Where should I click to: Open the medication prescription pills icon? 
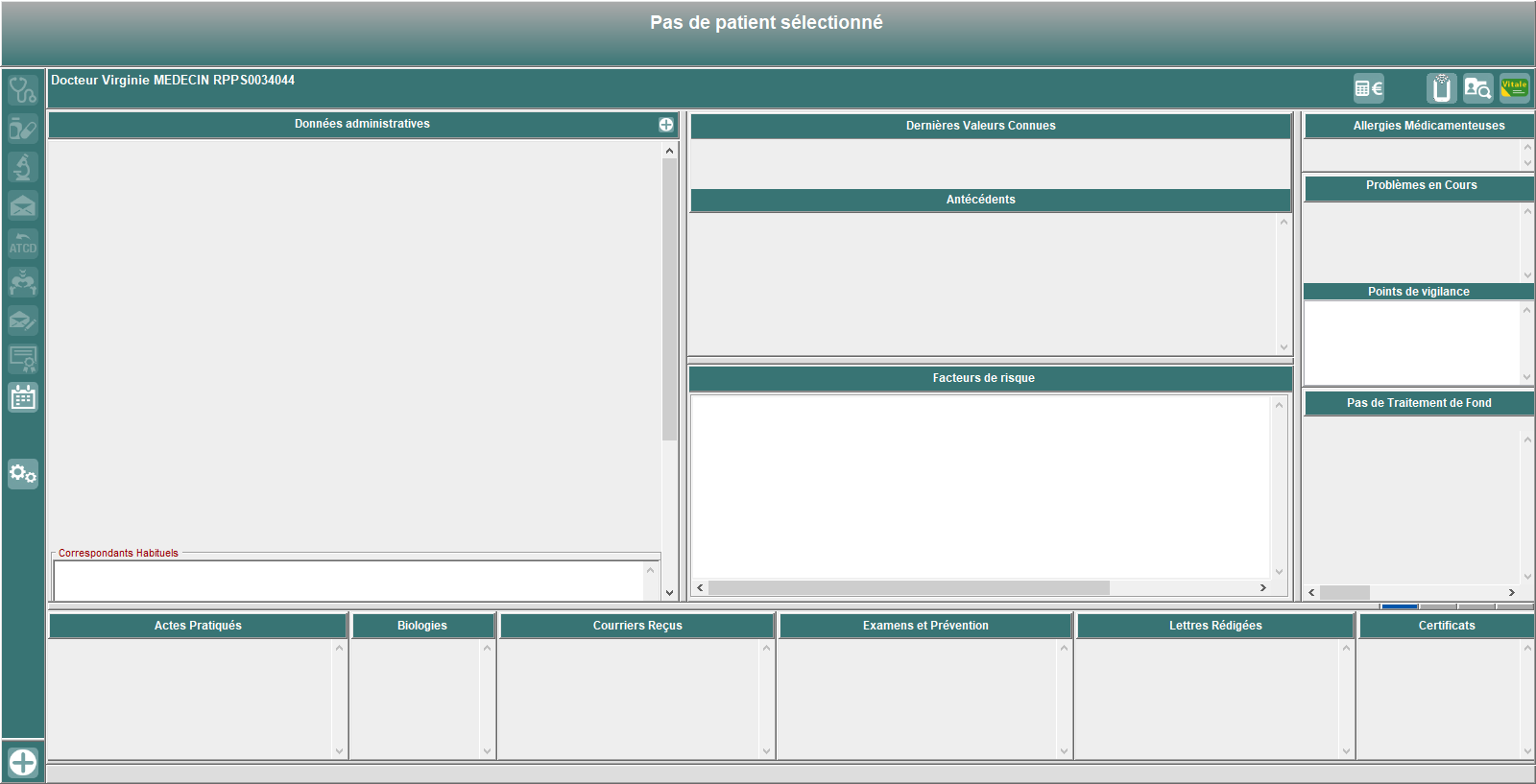[23, 129]
